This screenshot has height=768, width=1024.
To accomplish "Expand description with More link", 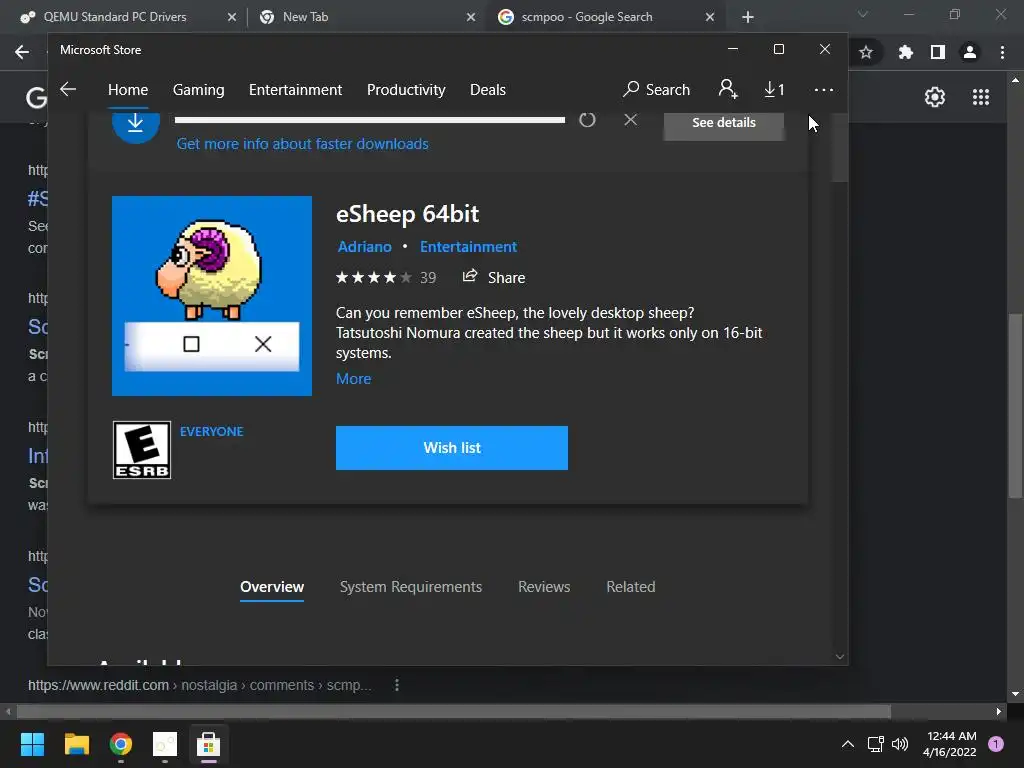I will 353,379.
